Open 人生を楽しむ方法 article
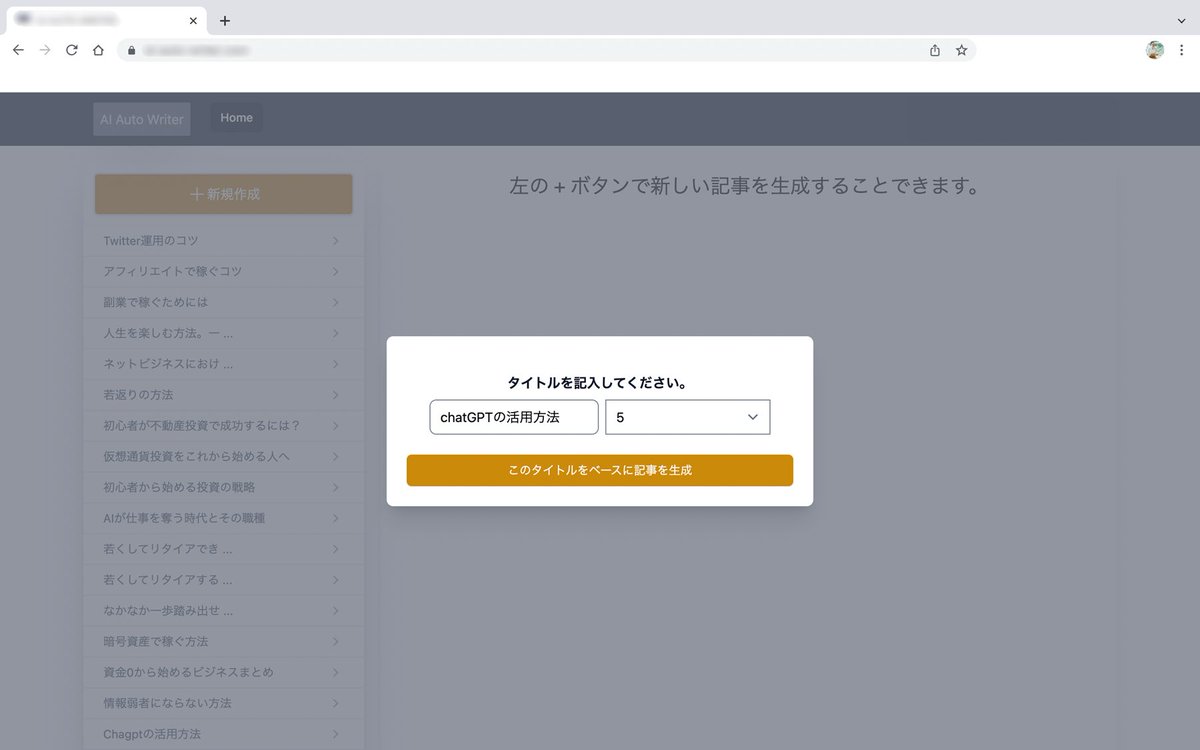Viewport: 1200px width, 750px height. (168, 333)
